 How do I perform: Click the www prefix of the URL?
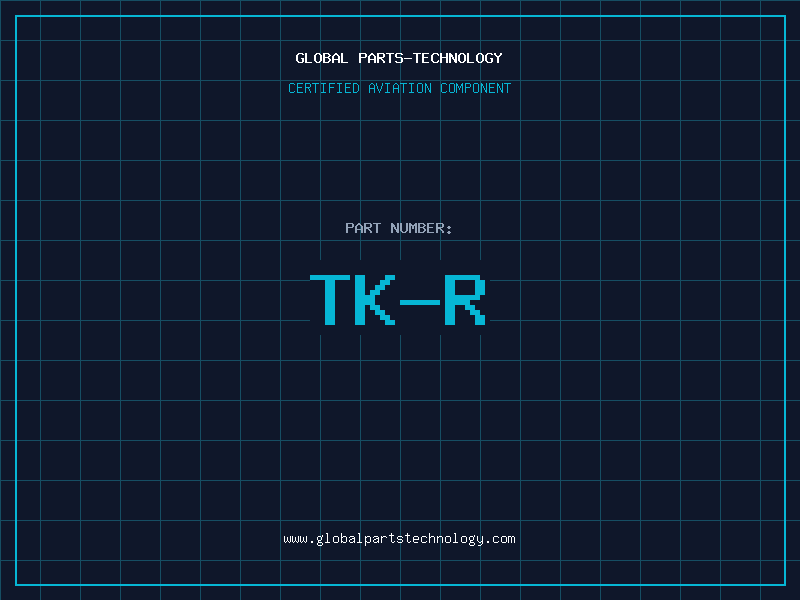pyautogui.click(x=295, y=539)
